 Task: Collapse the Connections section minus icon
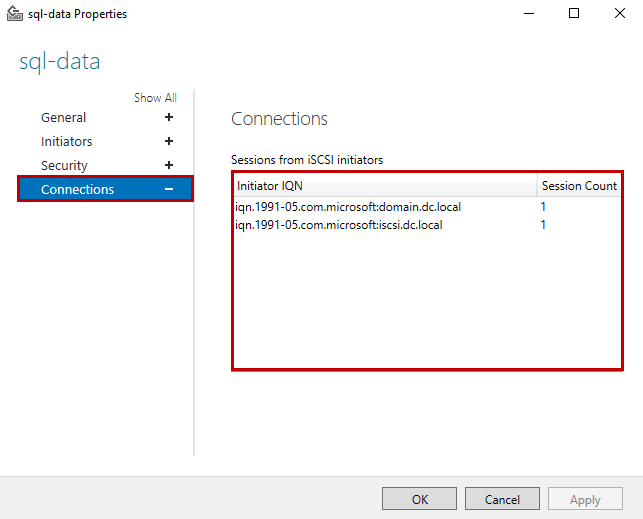(x=169, y=189)
